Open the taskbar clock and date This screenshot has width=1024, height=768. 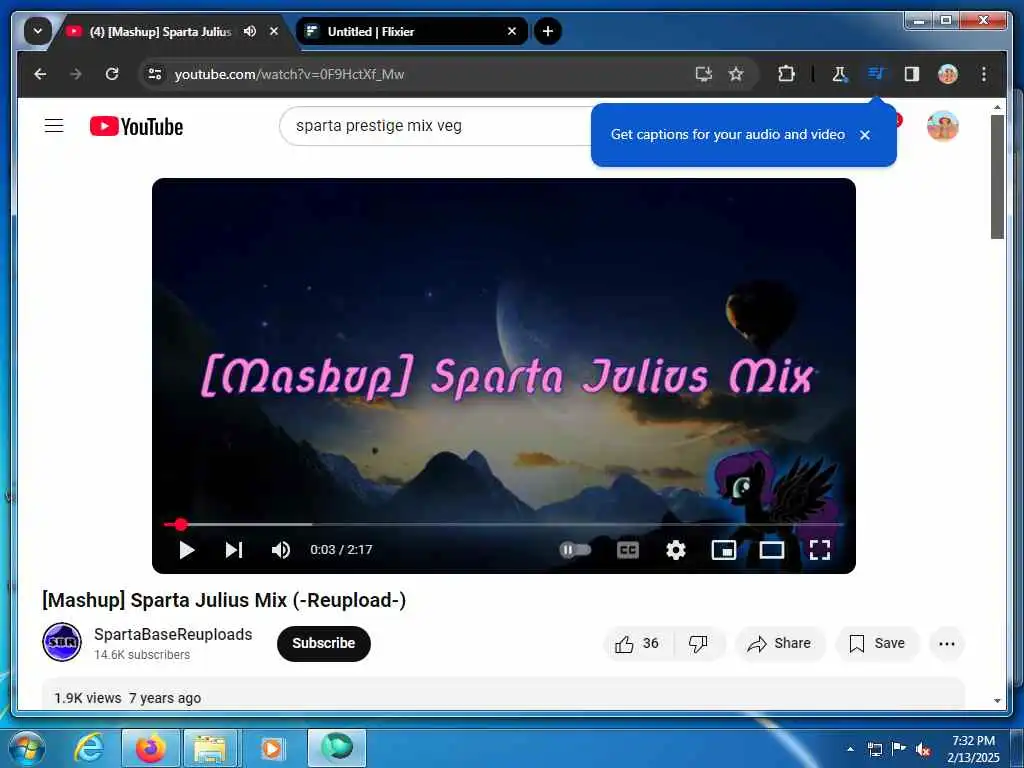point(973,749)
